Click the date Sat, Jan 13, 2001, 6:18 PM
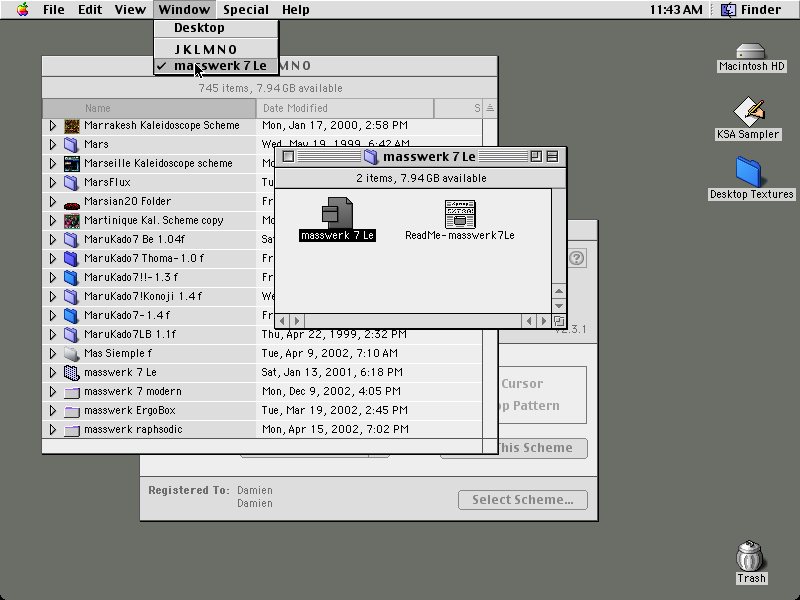This screenshot has height=600, width=800. coord(332,372)
